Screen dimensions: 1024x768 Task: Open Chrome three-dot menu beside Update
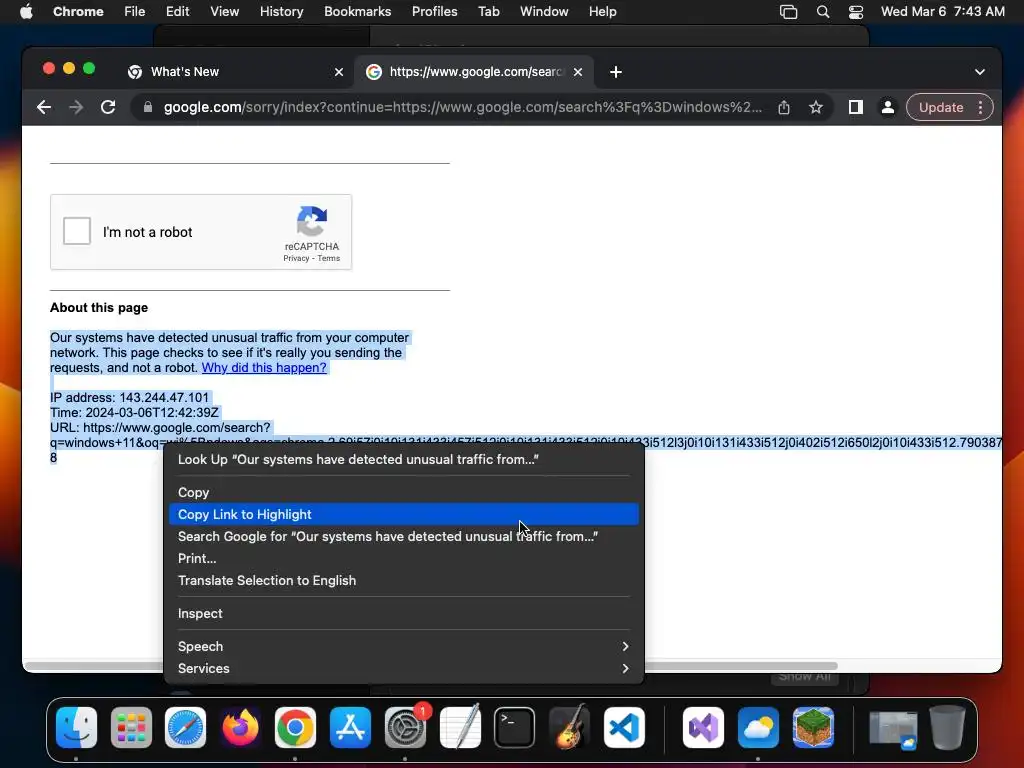point(980,107)
